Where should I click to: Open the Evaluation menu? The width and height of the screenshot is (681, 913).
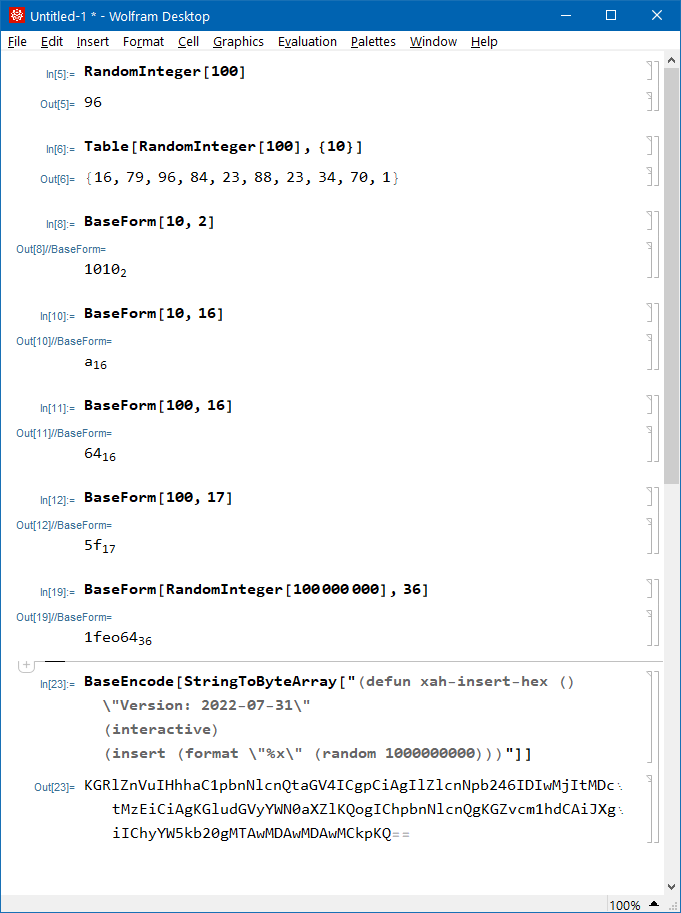(307, 42)
